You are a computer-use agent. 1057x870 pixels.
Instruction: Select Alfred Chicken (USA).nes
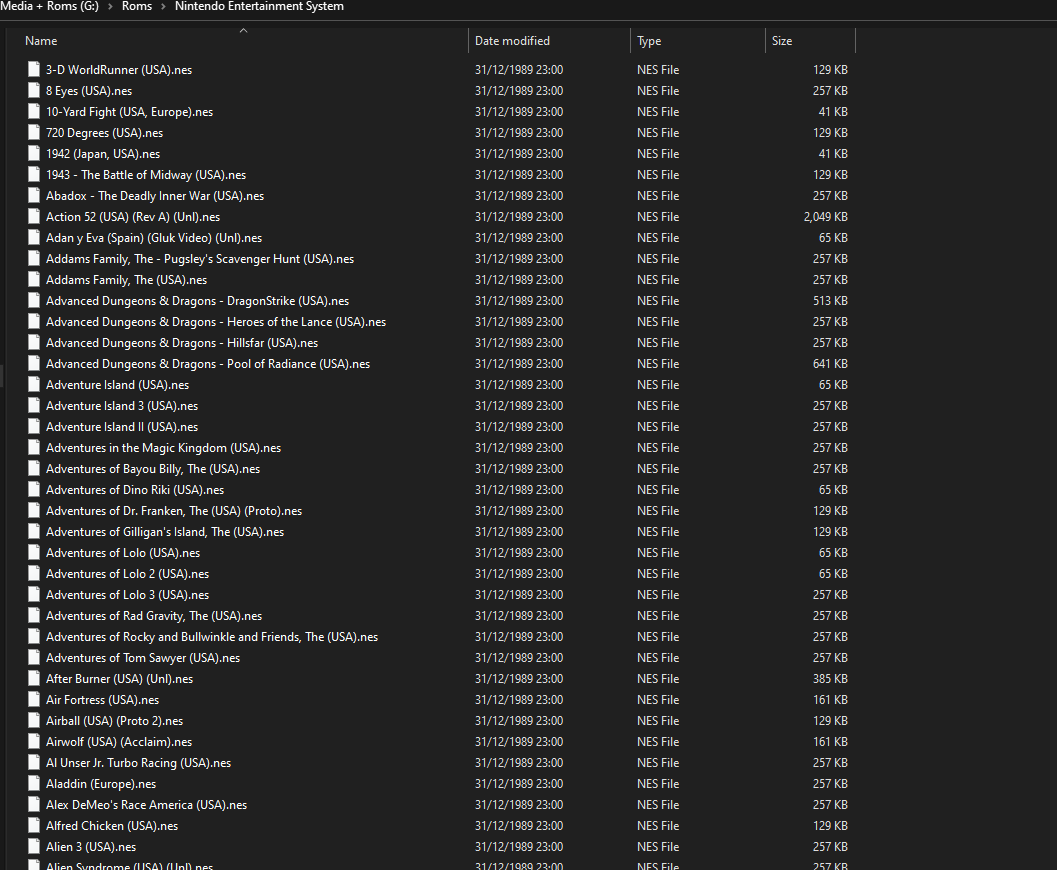pos(112,826)
